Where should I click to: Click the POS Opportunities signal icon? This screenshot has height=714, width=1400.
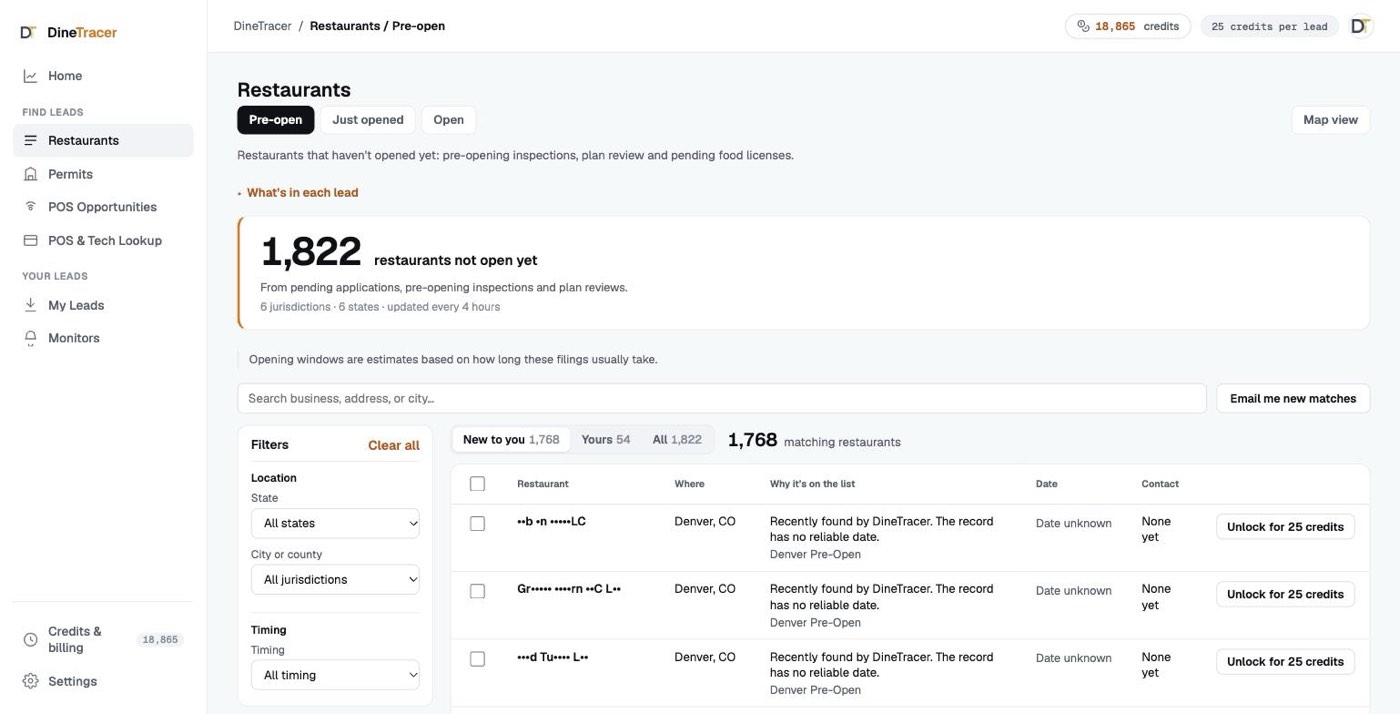point(30,207)
